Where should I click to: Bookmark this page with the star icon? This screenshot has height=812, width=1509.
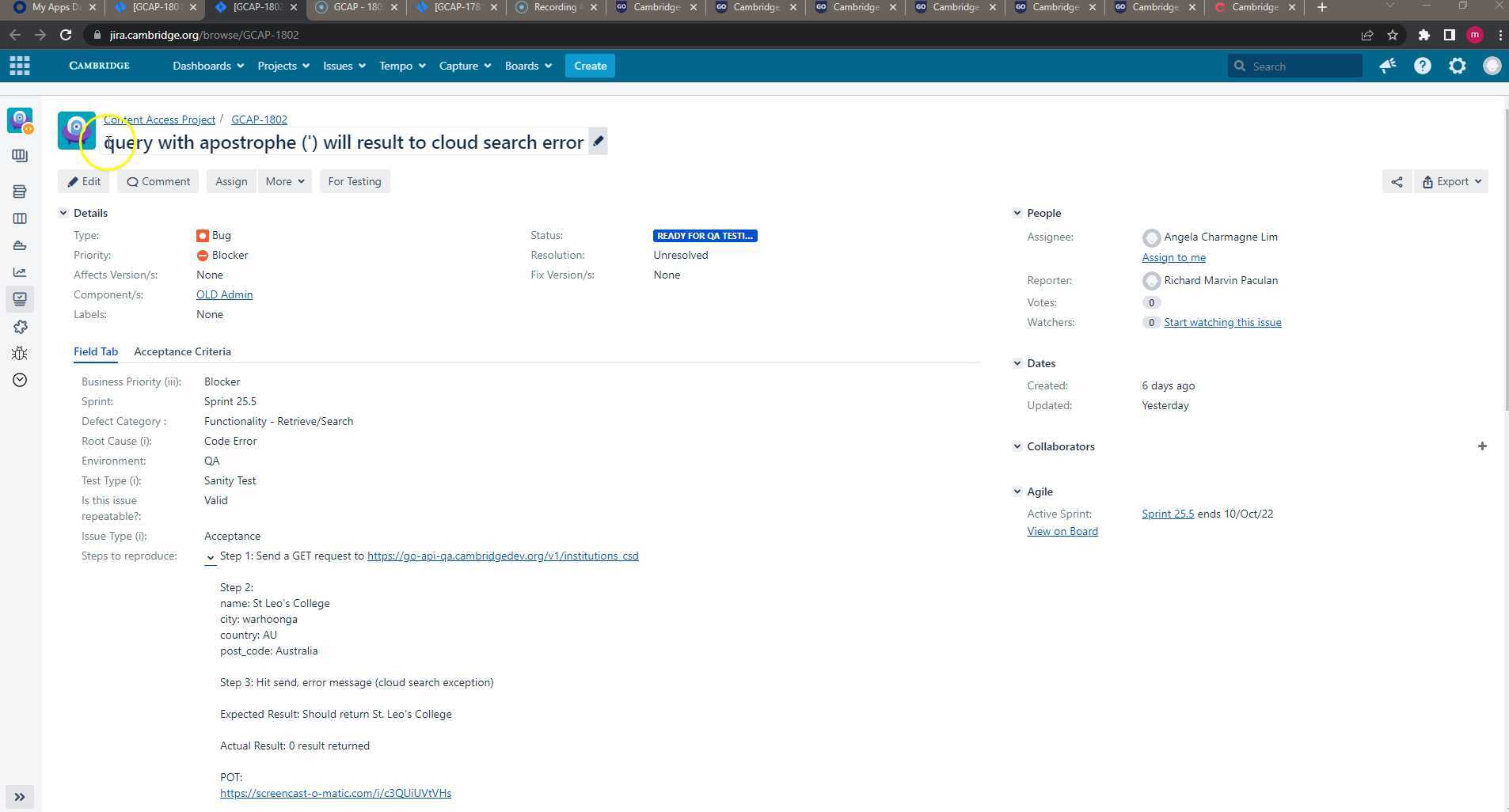tap(1393, 35)
